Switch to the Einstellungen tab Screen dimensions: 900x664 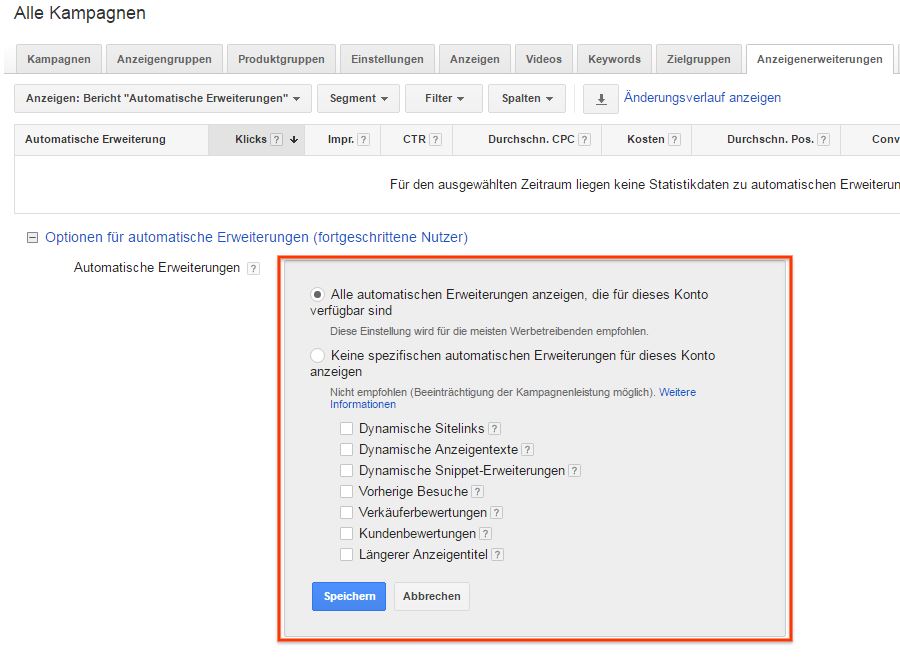click(x=387, y=59)
